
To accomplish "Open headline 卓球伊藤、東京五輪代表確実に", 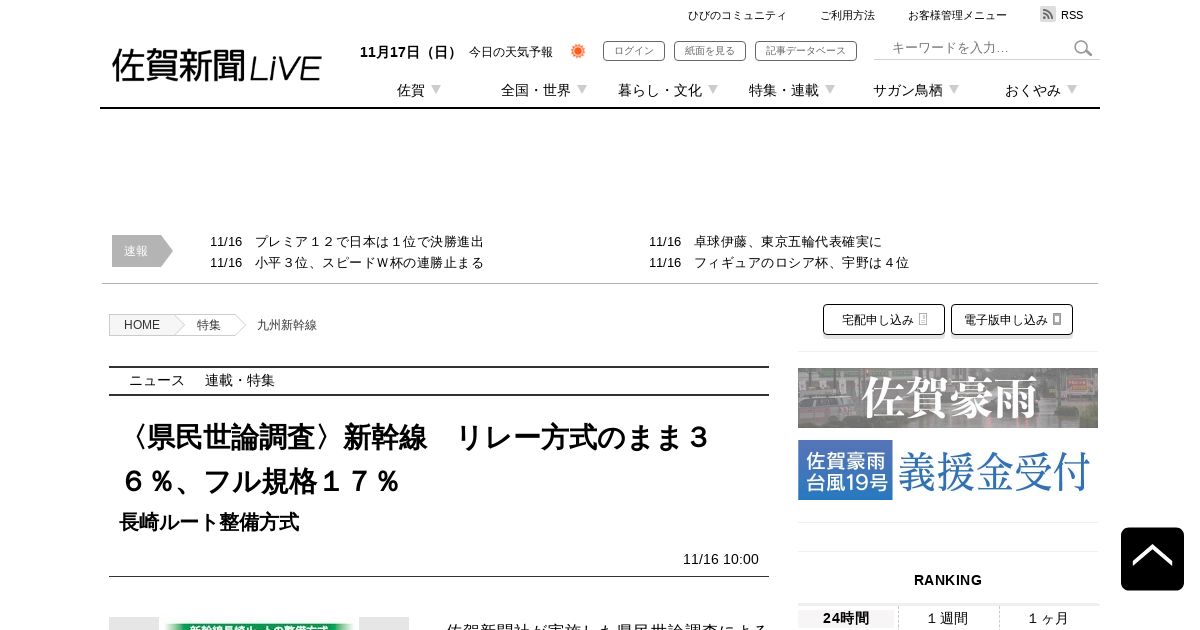I will coord(788,242).
